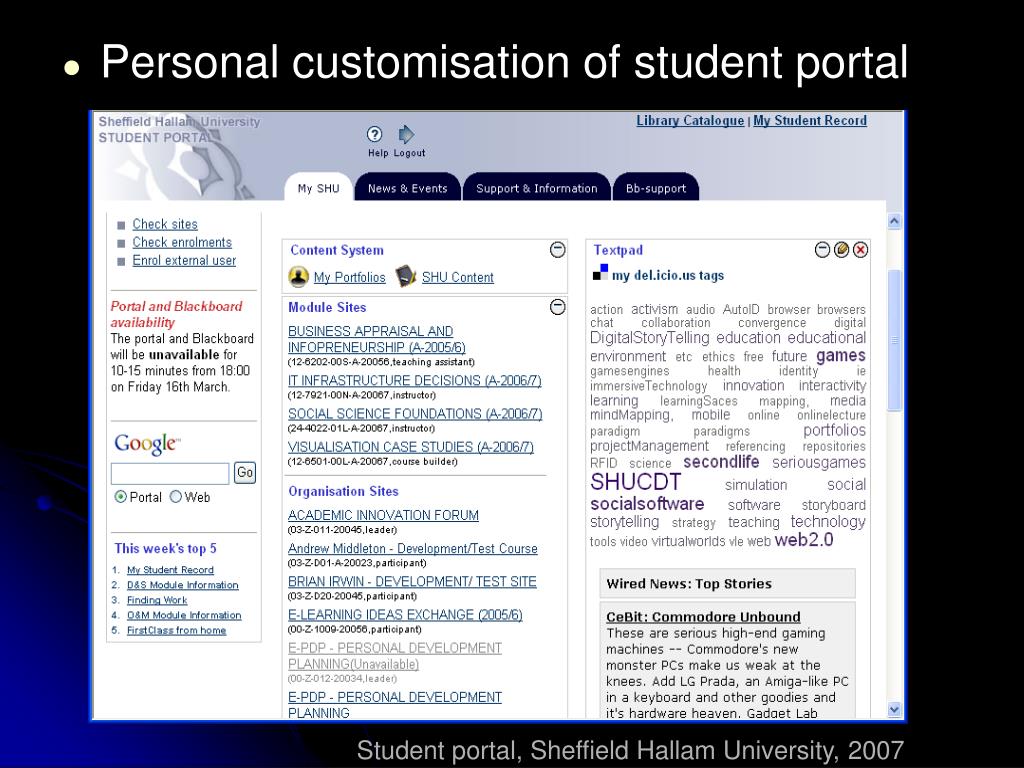This screenshot has height=768, width=1024.
Task: Click the games tag
Action: click(x=840, y=356)
